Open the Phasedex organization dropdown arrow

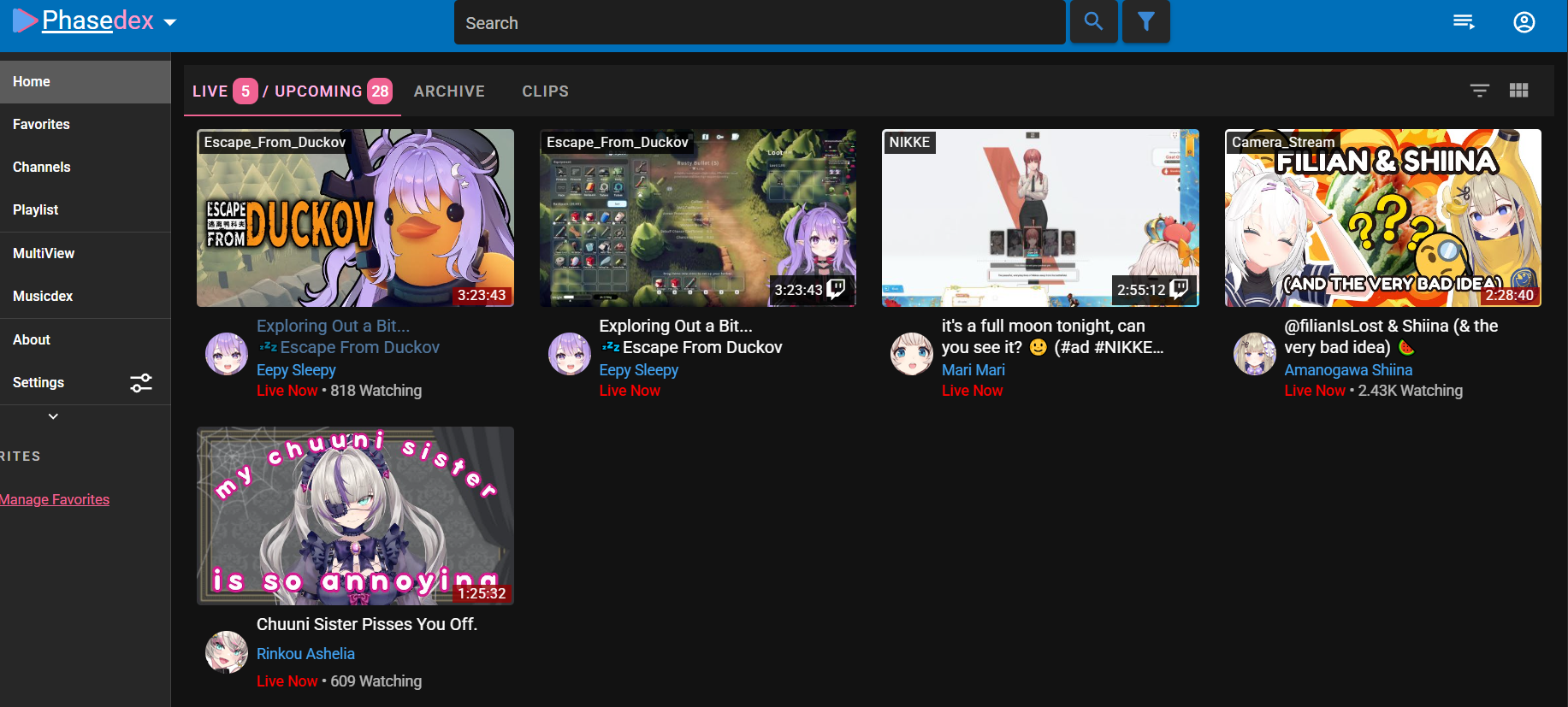tap(169, 22)
